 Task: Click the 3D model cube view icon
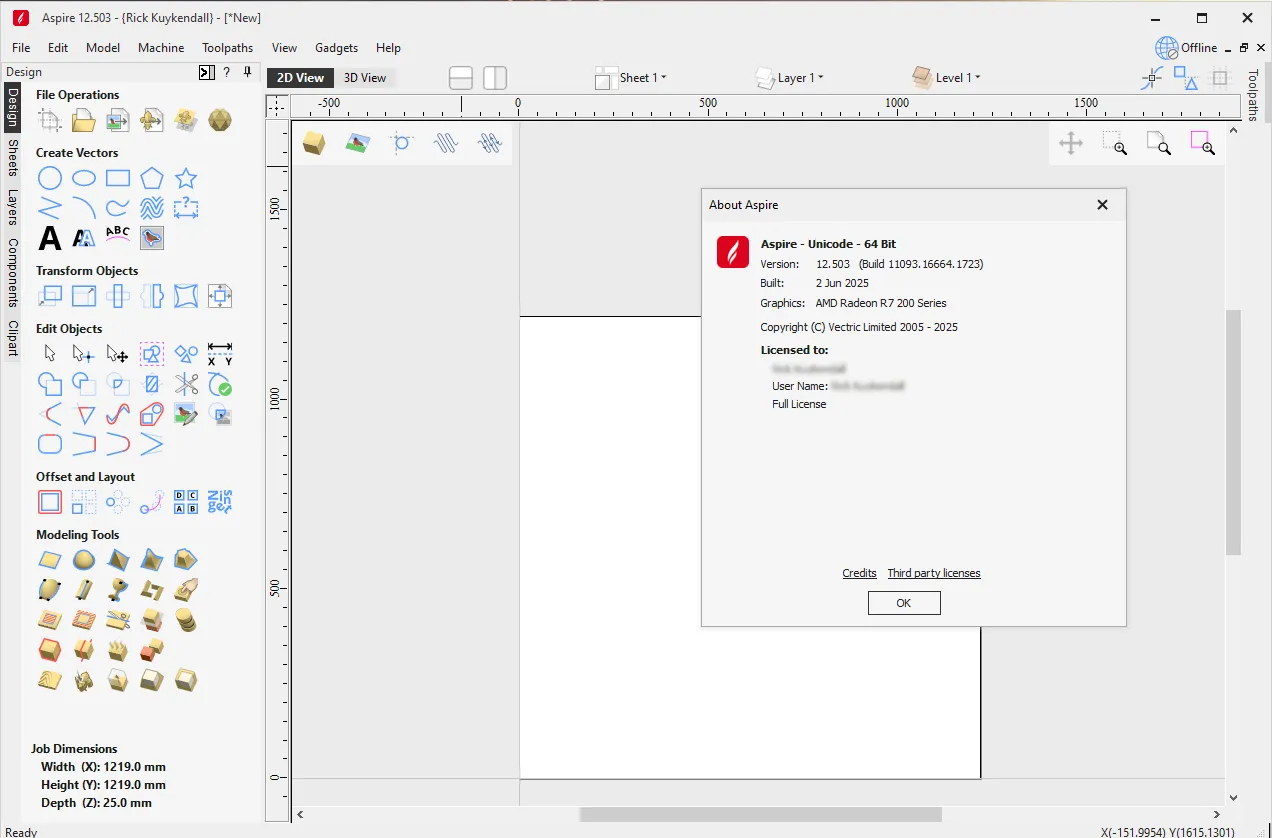315,144
